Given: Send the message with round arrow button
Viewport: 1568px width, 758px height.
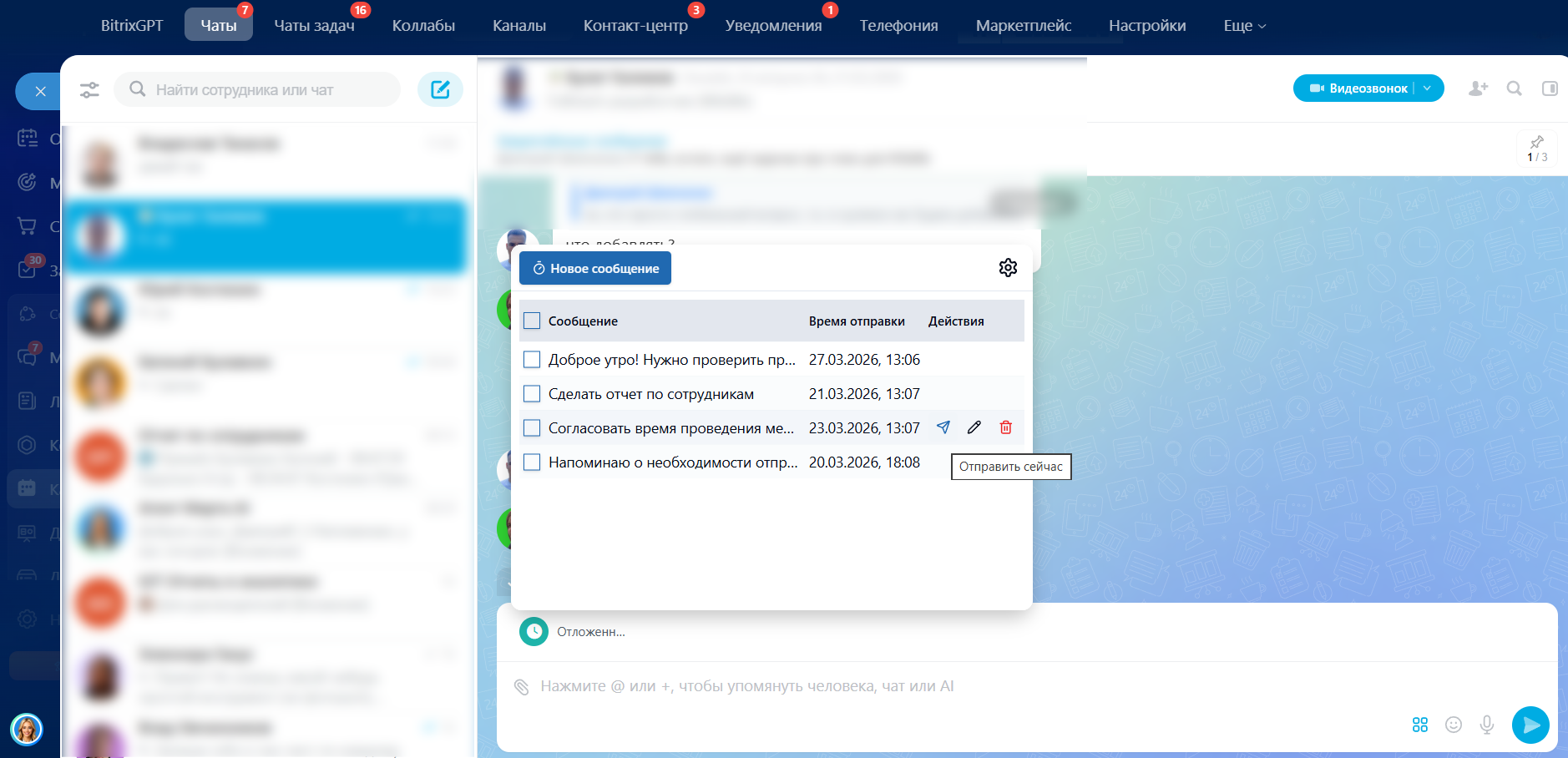Looking at the screenshot, I should [1530, 725].
